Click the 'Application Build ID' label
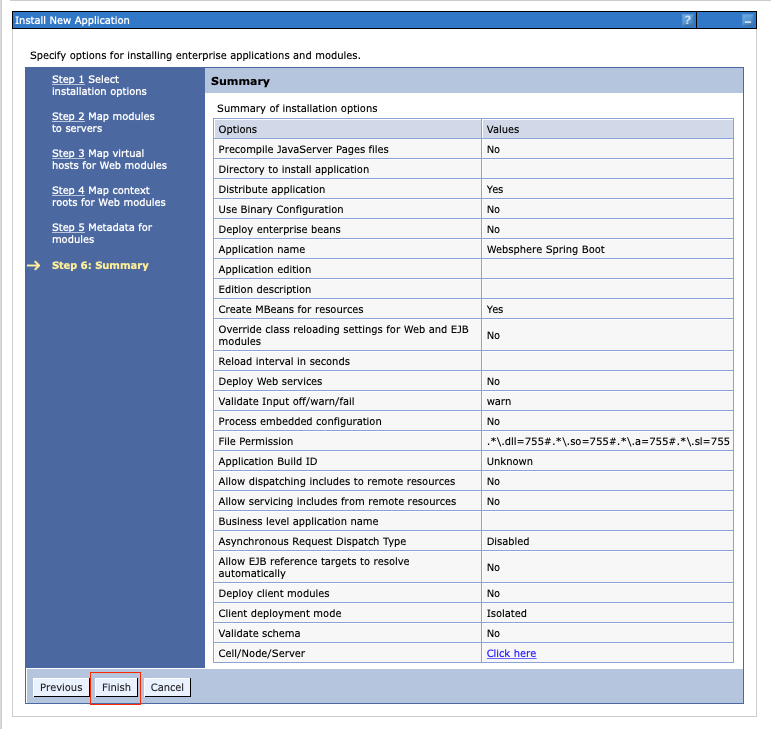Screen dimensions: 771x729 click(x=267, y=462)
